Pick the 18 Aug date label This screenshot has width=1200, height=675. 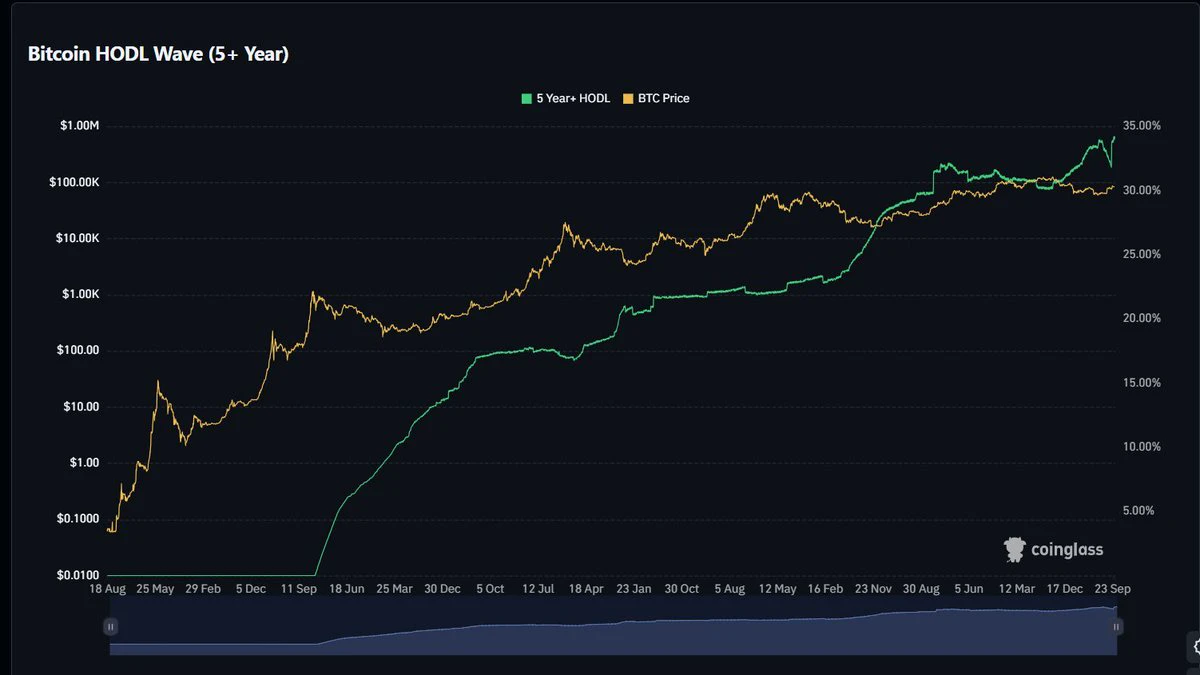(x=107, y=589)
